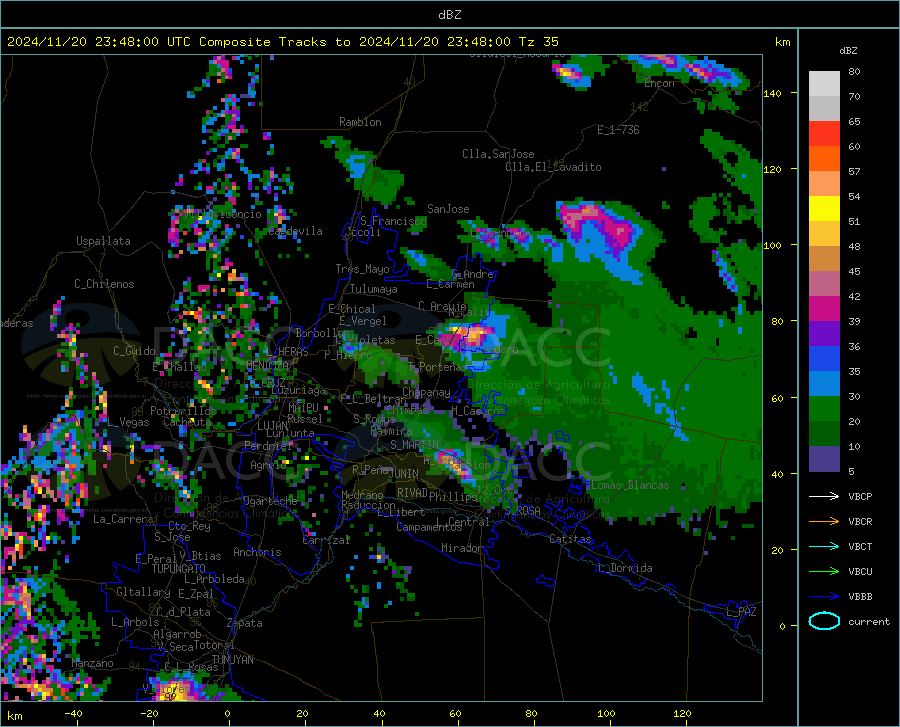
Task: Click the 'Algarrob' map label
Action: coord(177,634)
